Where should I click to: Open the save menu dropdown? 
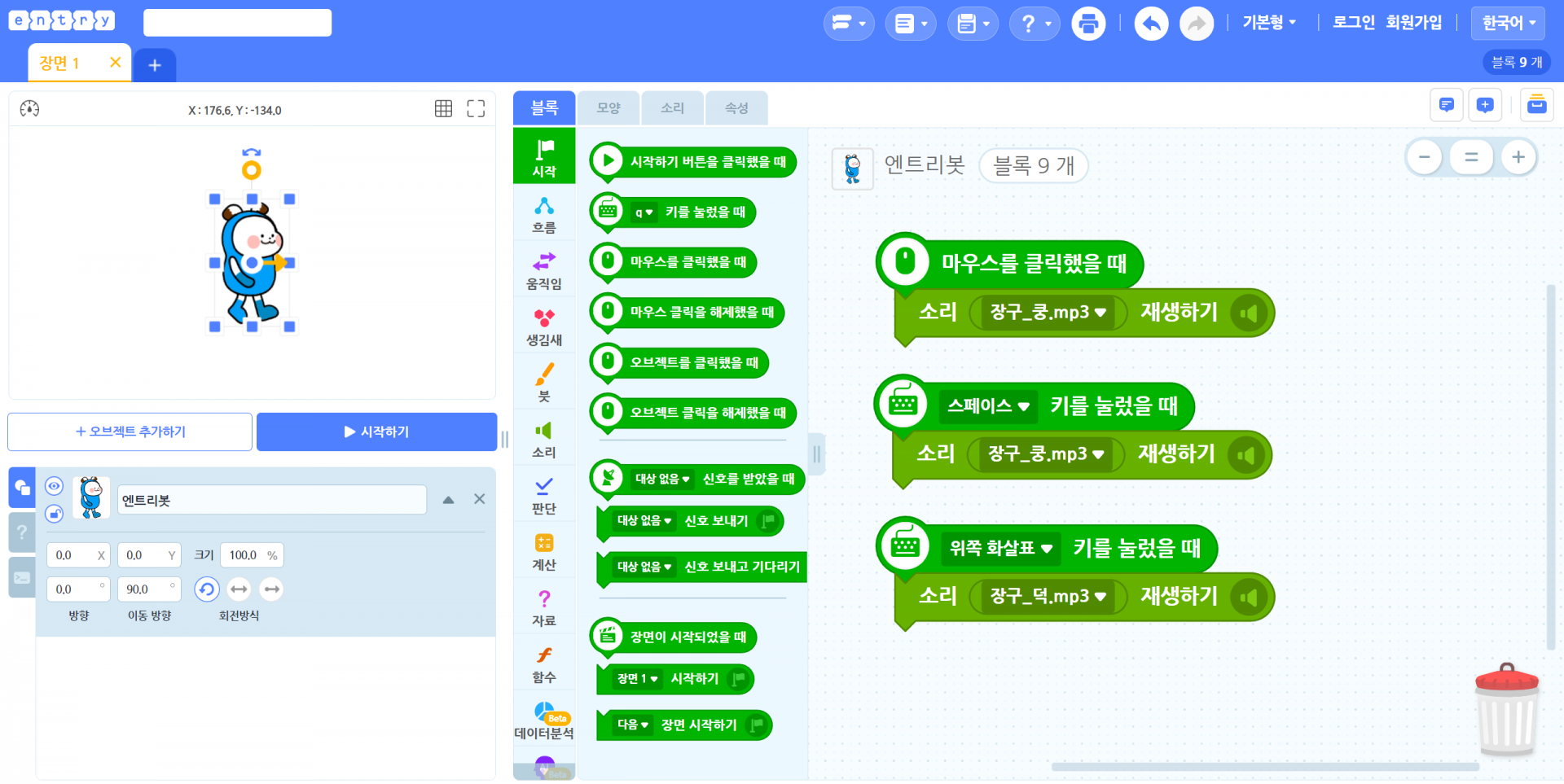(x=973, y=24)
